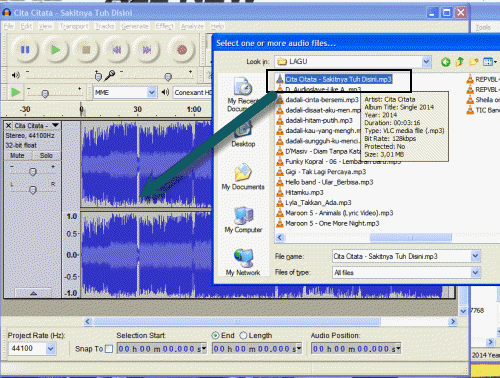
Task: Collapse the track with the bottom arrow button
Action: point(33,293)
